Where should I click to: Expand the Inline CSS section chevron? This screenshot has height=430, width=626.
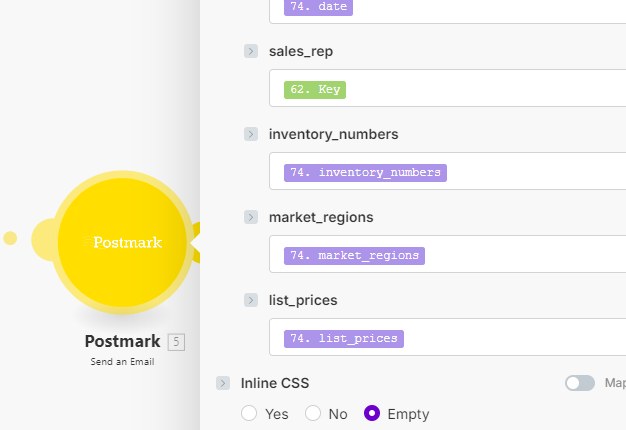pos(223,383)
